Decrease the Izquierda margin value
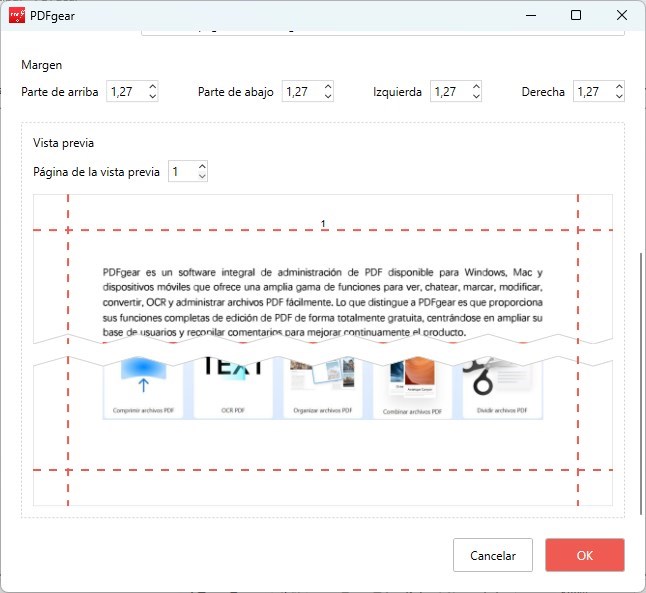 pos(476,96)
